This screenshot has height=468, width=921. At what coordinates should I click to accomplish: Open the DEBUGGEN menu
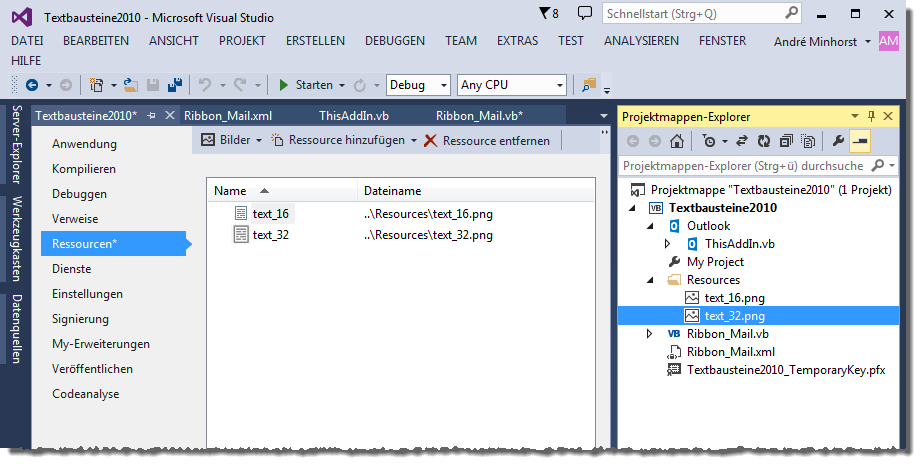click(394, 41)
